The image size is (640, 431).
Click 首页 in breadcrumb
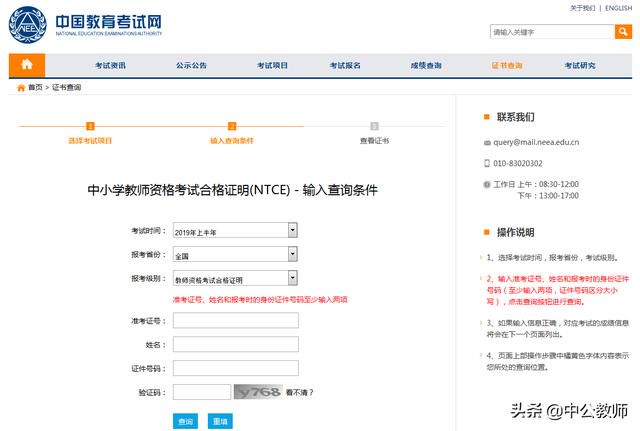point(35,87)
